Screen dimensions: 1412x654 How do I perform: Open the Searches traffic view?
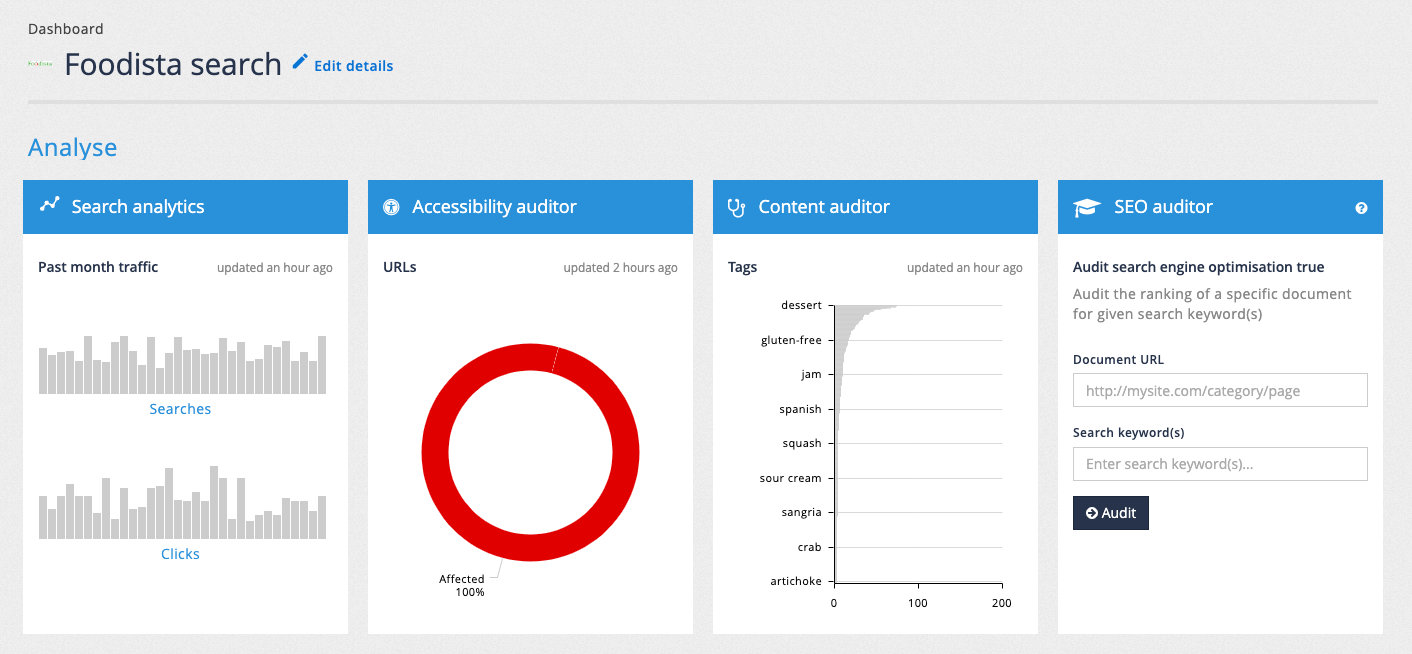click(180, 408)
